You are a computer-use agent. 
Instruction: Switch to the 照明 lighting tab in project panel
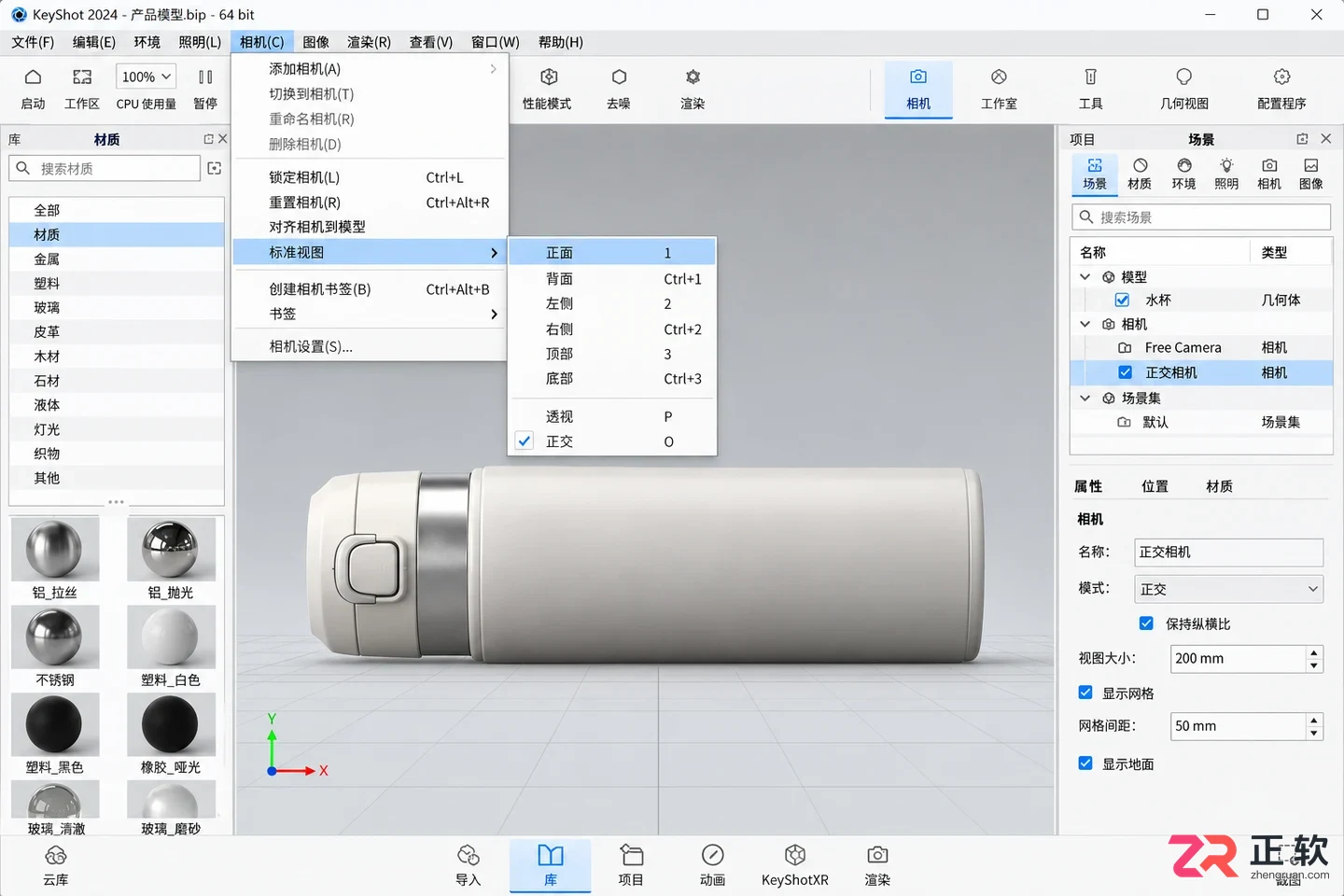coord(1226,174)
